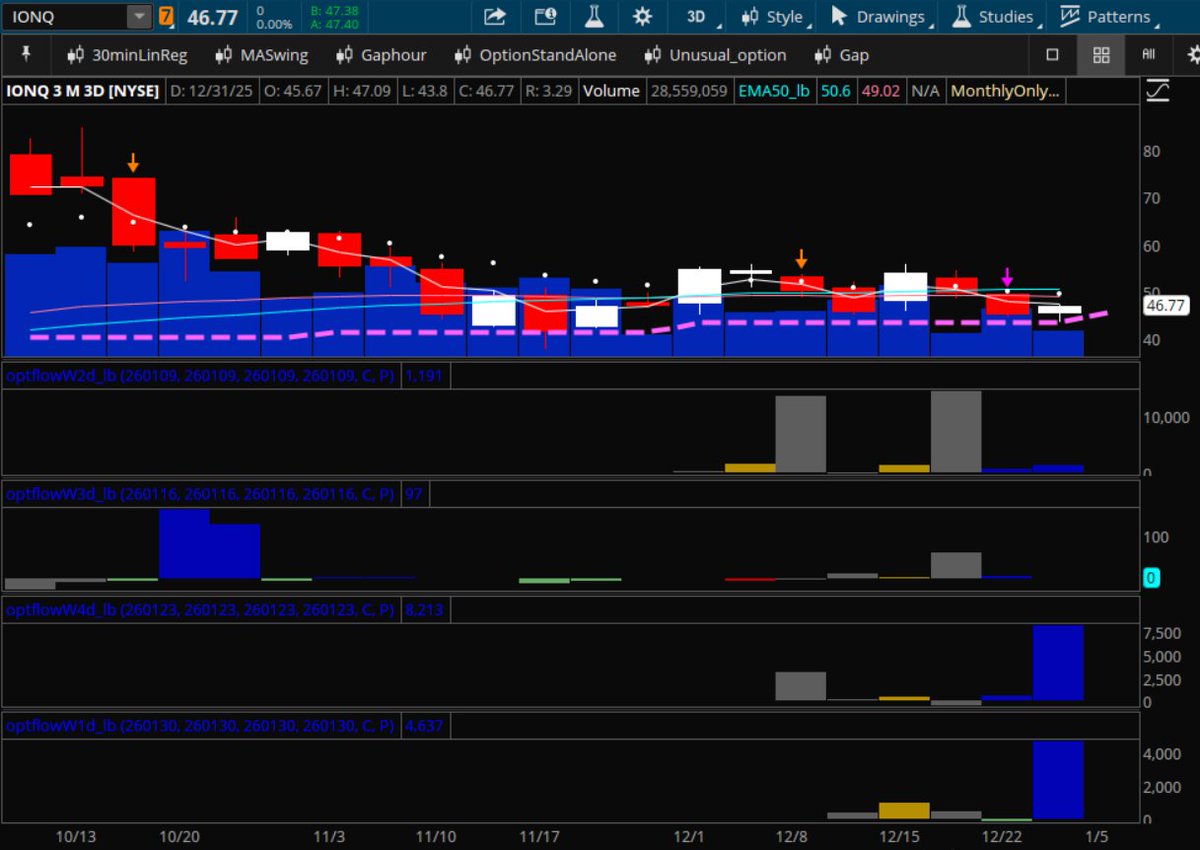Open the flask analysis tools icon
Viewport: 1200px width, 850px height.
tap(594, 16)
